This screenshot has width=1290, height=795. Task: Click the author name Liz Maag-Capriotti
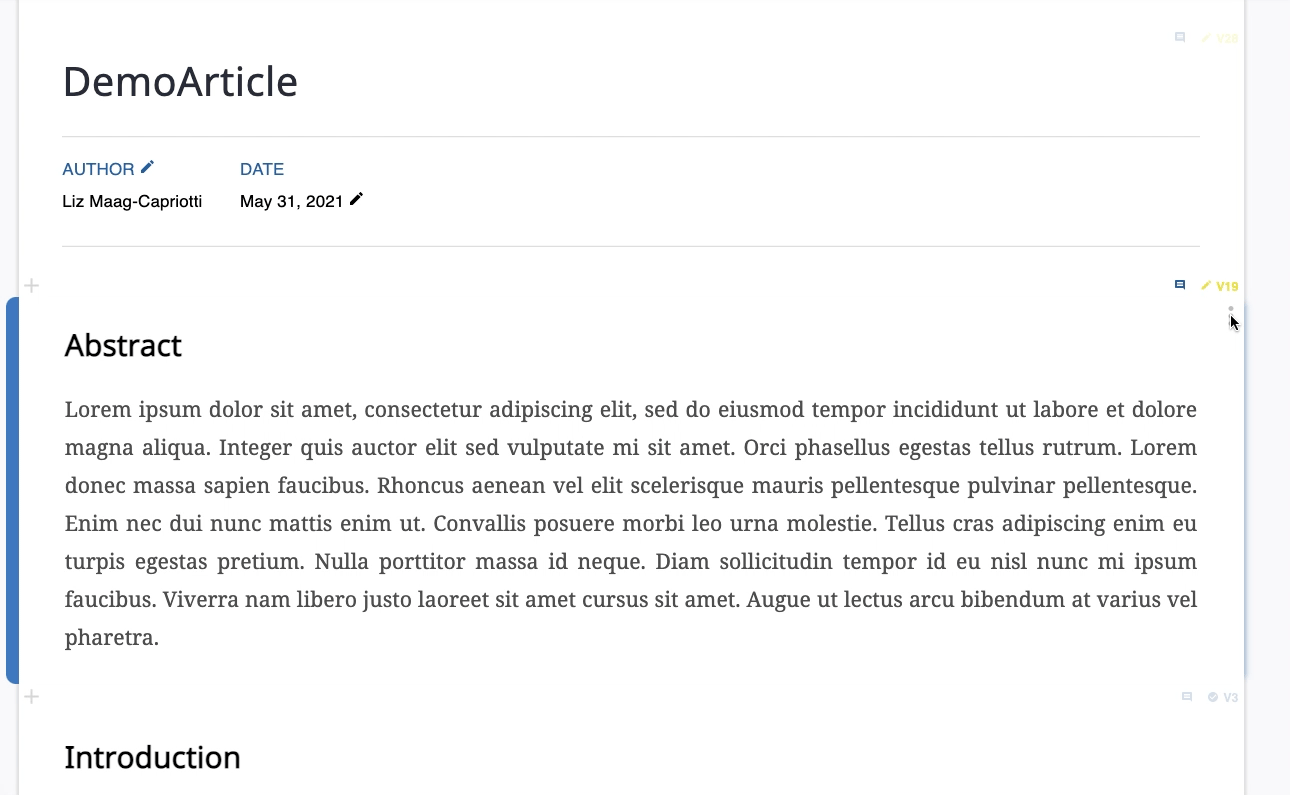tap(132, 201)
